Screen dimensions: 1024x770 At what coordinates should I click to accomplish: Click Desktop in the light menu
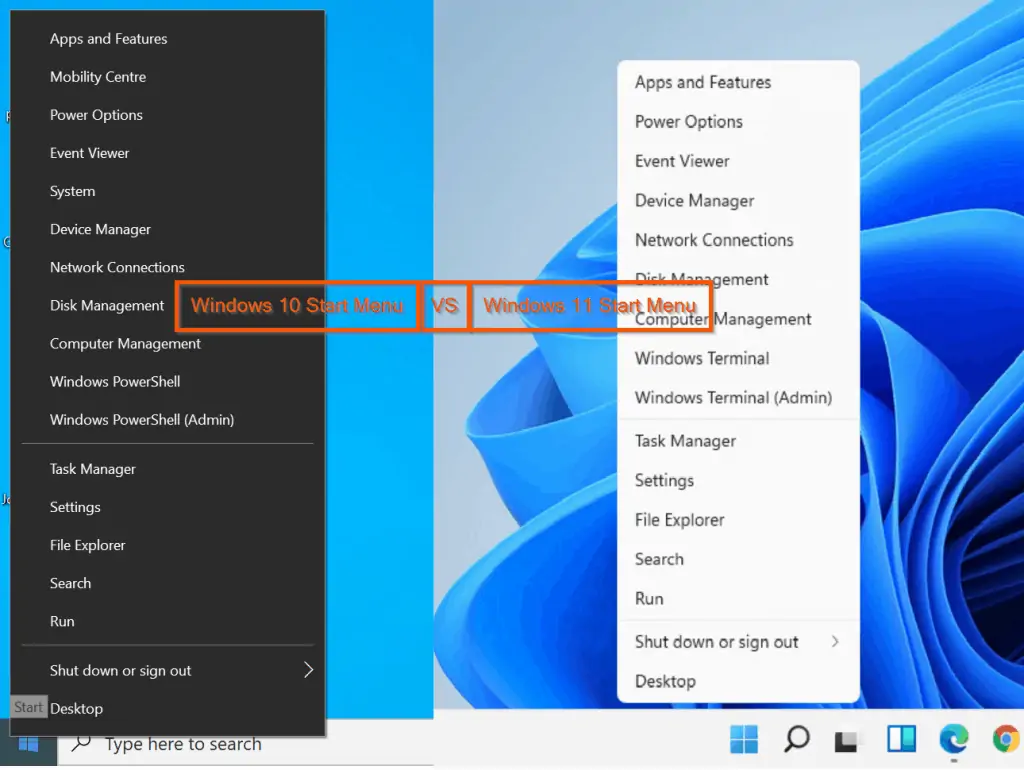[738, 681]
